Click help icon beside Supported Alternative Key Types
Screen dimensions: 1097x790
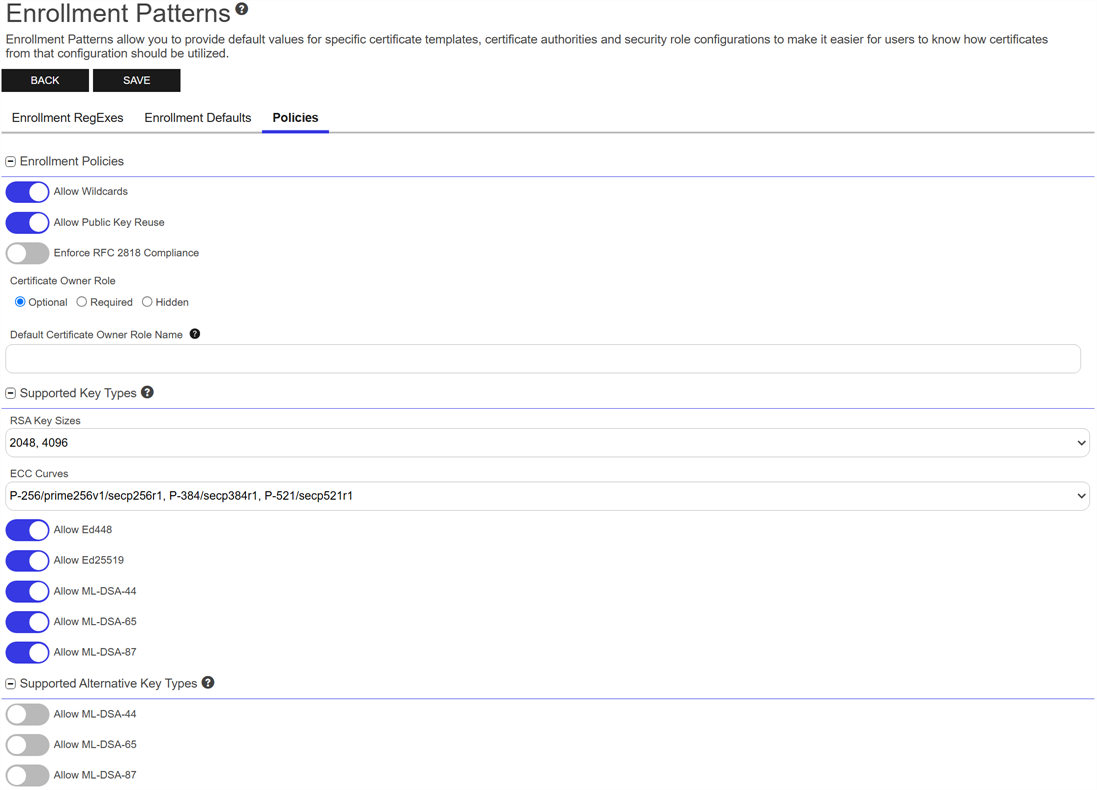click(x=208, y=682)
